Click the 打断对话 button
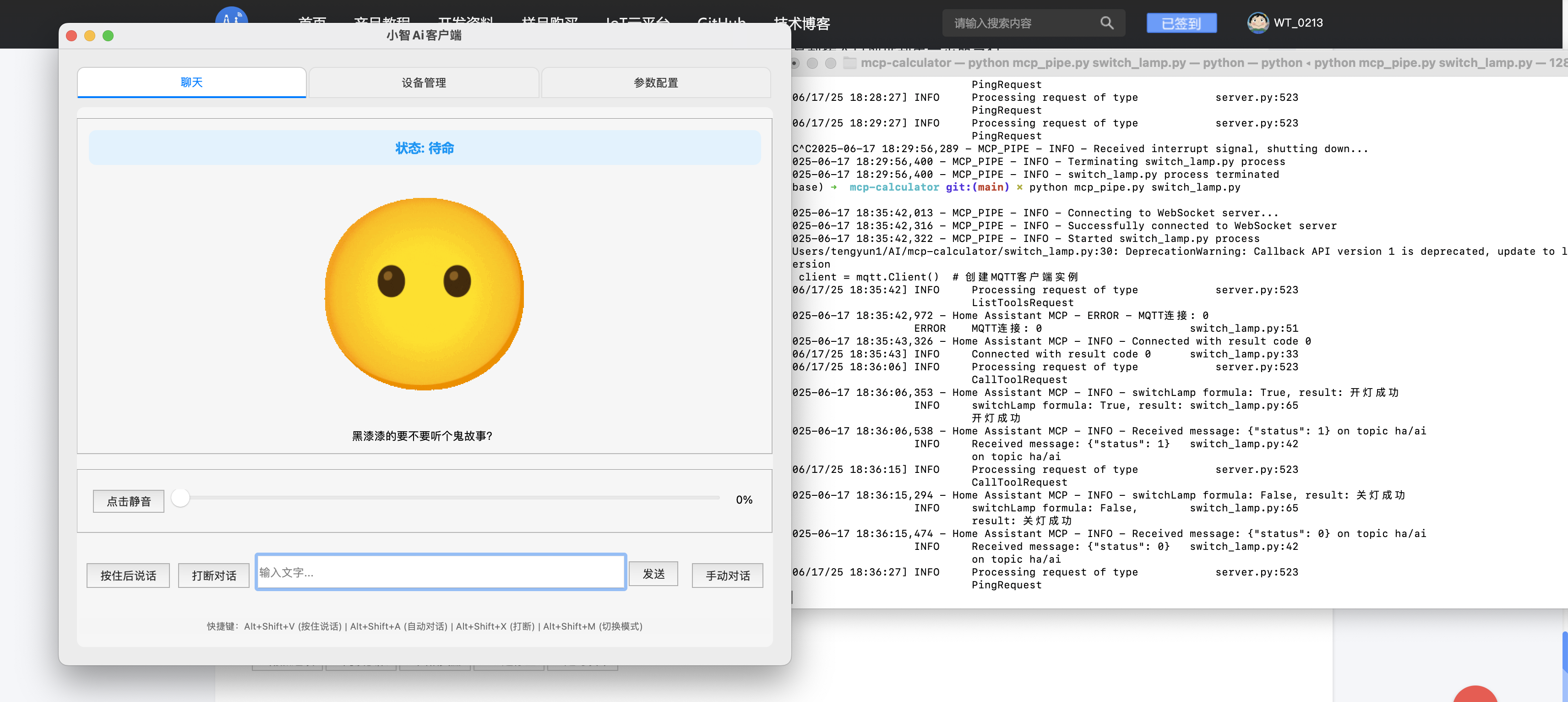 (x=214, y=576)
